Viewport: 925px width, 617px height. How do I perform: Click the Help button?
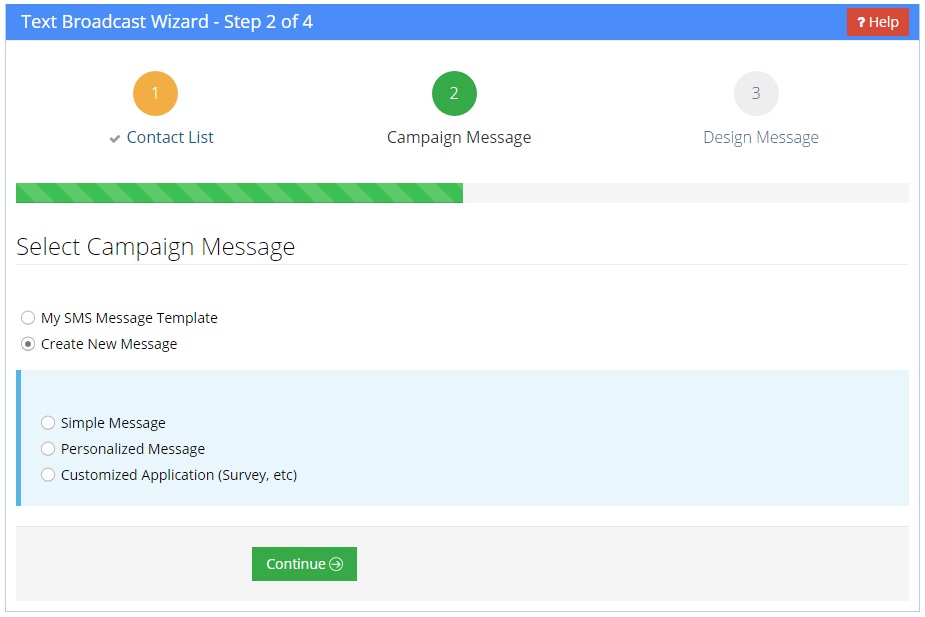point(876,21)
